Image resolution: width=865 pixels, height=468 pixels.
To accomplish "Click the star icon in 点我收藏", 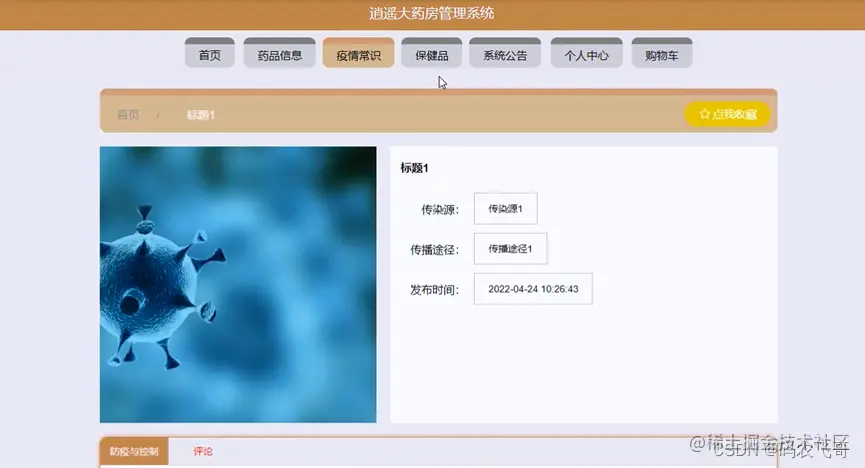I will click(x=704, y=114).
